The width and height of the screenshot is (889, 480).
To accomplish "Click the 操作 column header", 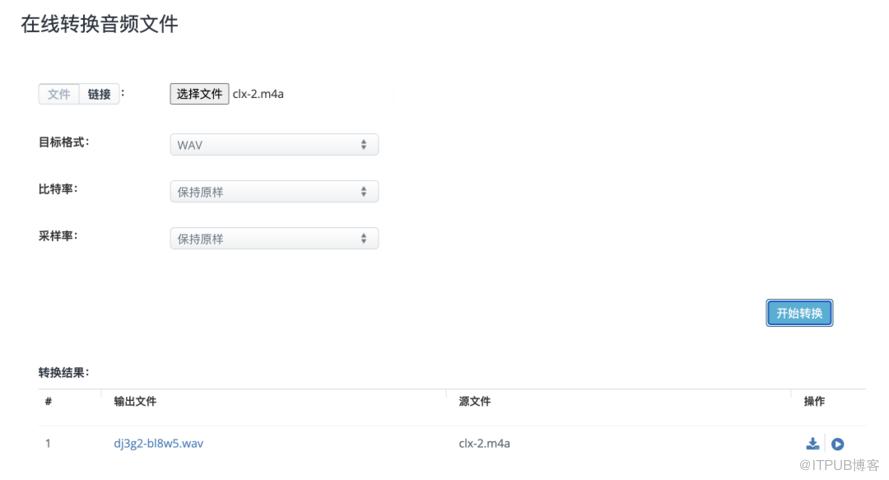I will coord(814,401).
